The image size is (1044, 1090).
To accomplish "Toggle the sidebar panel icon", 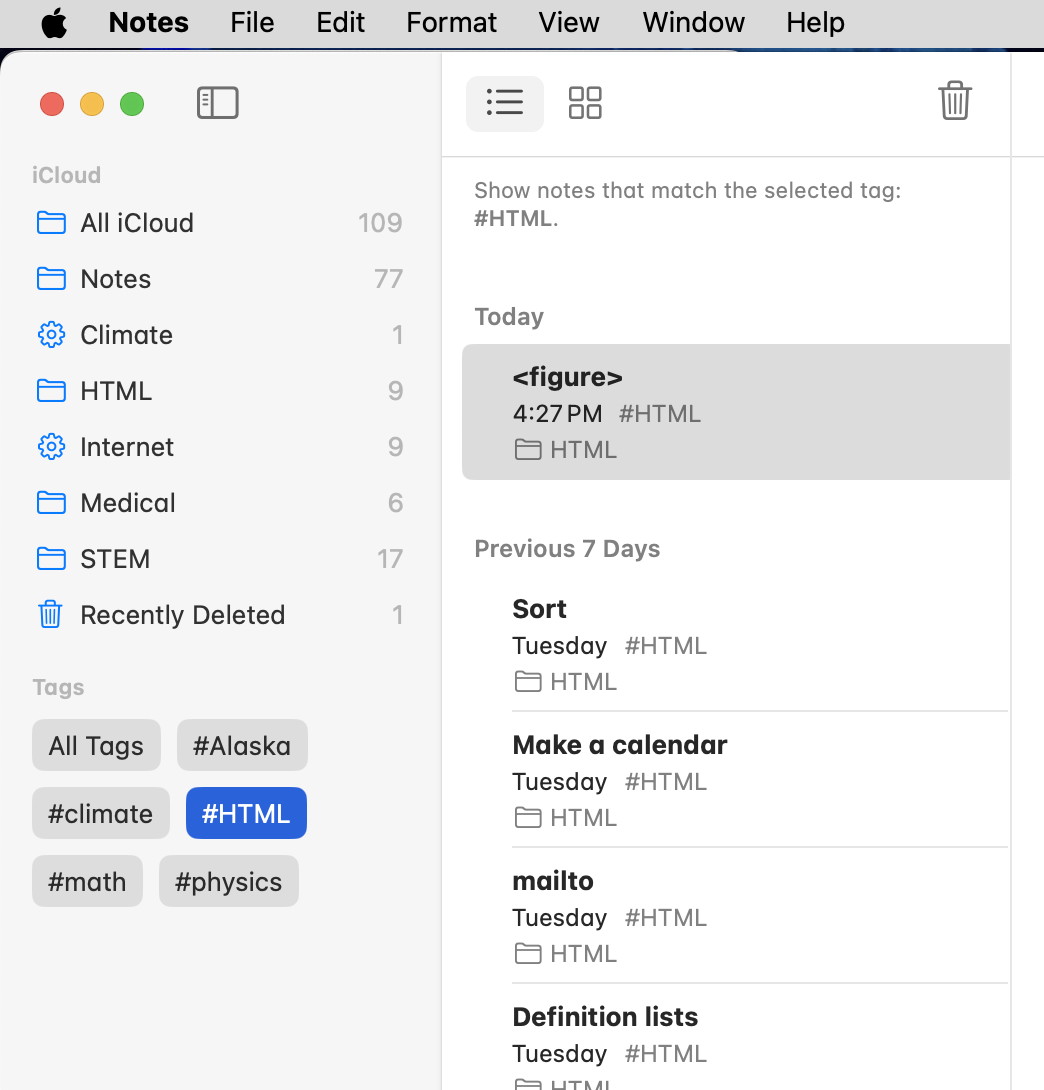I will click(x=218, y=103).
